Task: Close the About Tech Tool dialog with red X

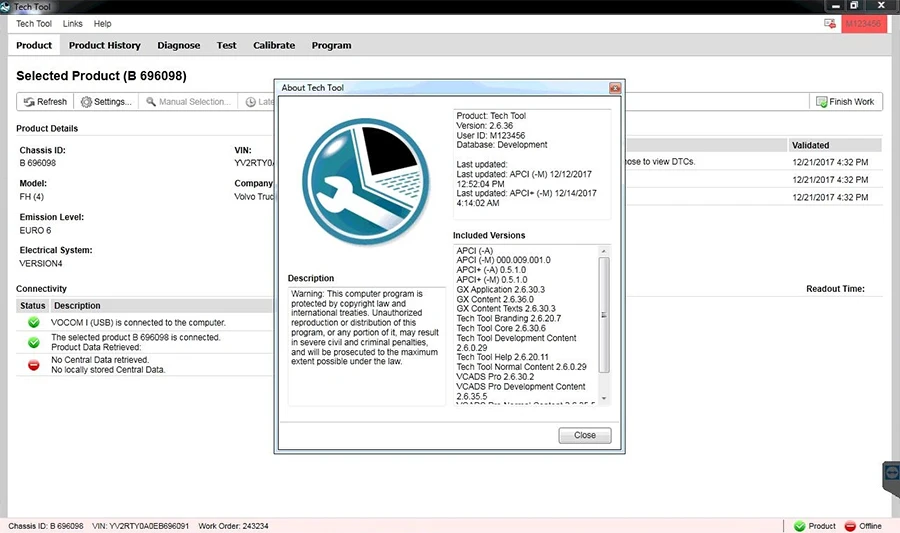Action: [615, 88]
